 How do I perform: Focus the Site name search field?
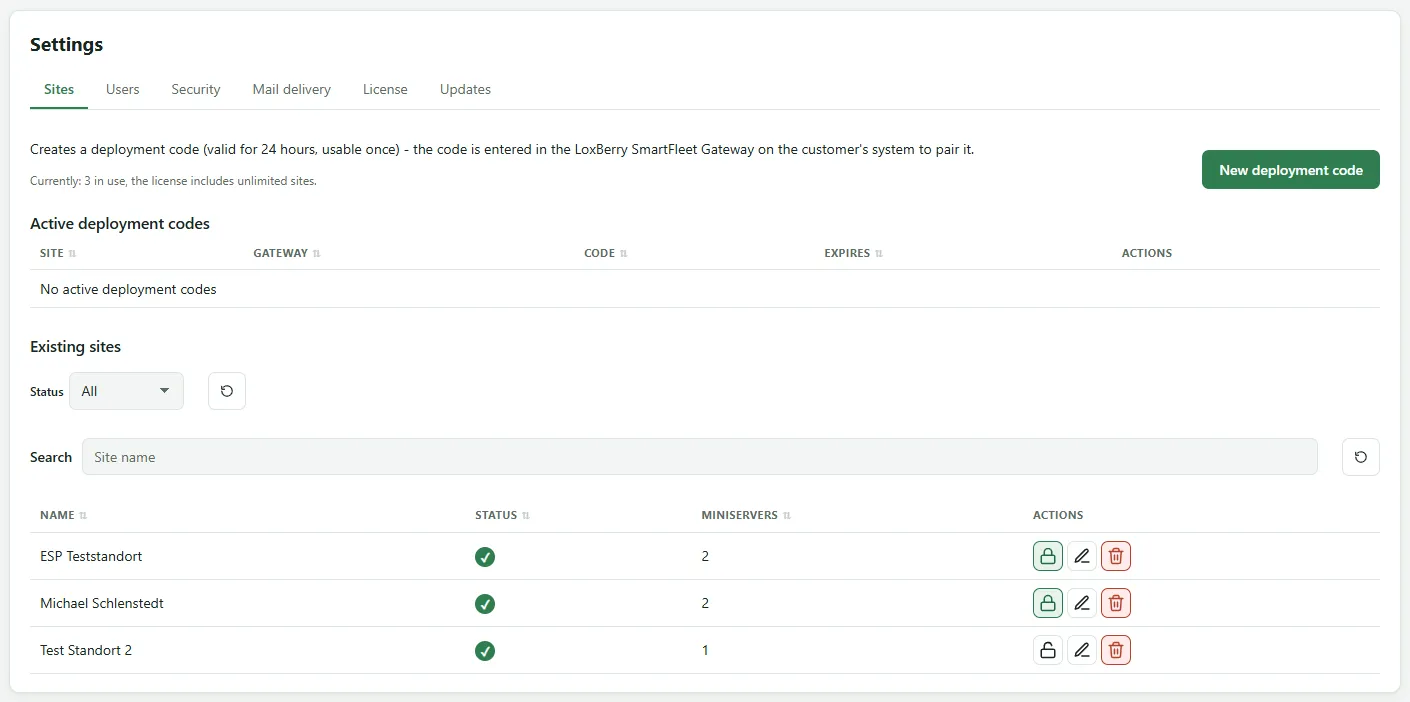point(700,457)
